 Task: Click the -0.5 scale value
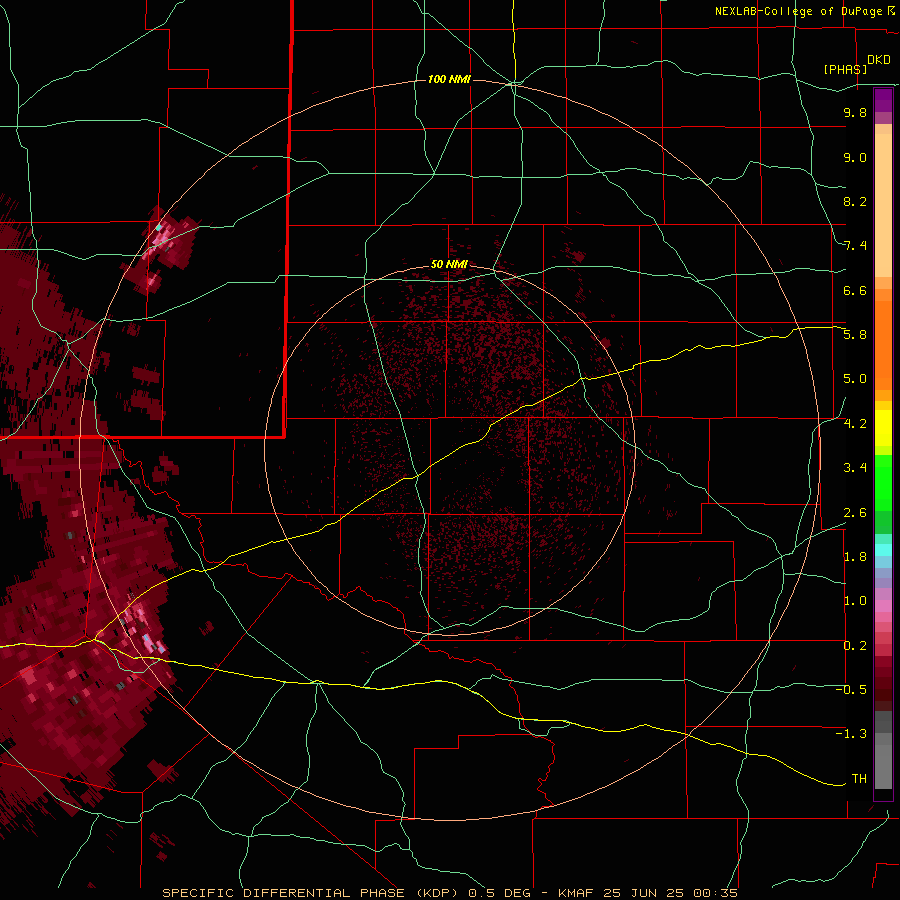[851, 690]
